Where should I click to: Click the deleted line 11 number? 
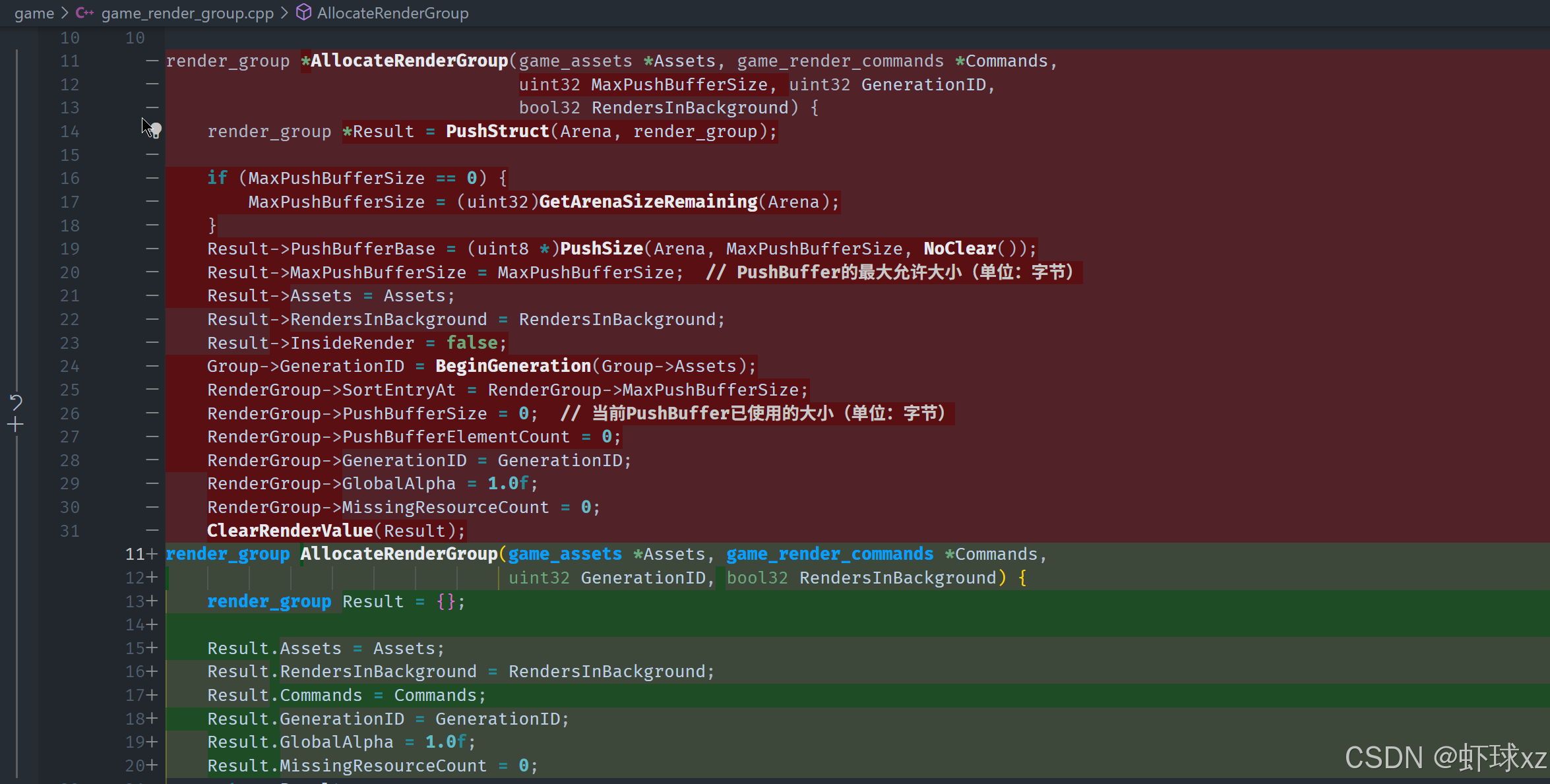tap(70, 61)
